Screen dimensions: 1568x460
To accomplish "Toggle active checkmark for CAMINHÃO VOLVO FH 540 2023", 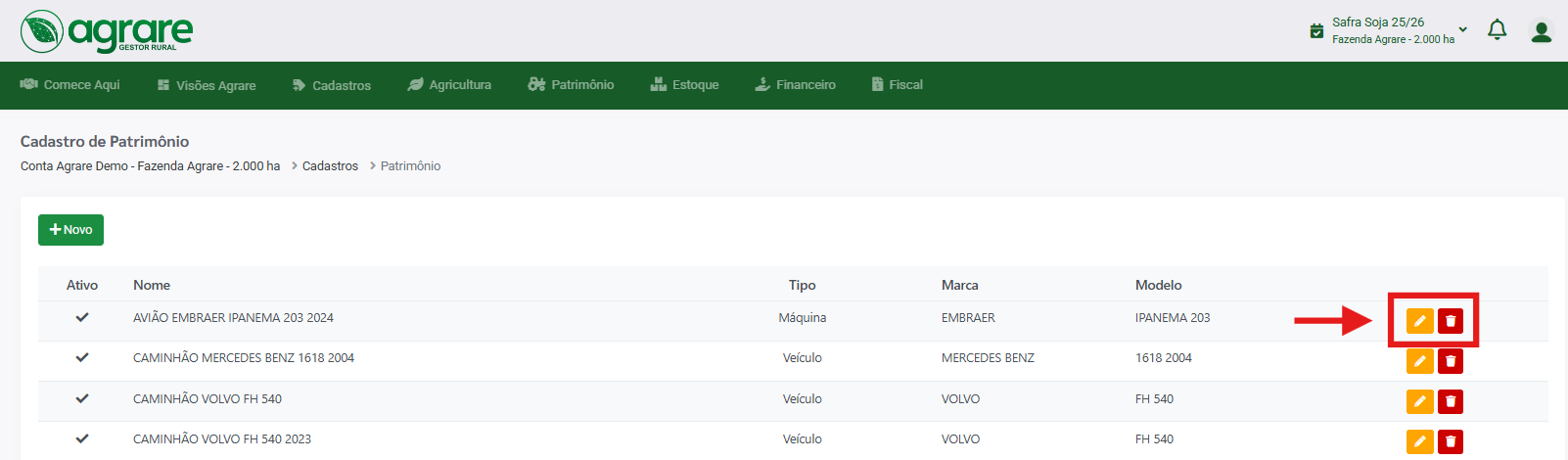I will point(82,438).
